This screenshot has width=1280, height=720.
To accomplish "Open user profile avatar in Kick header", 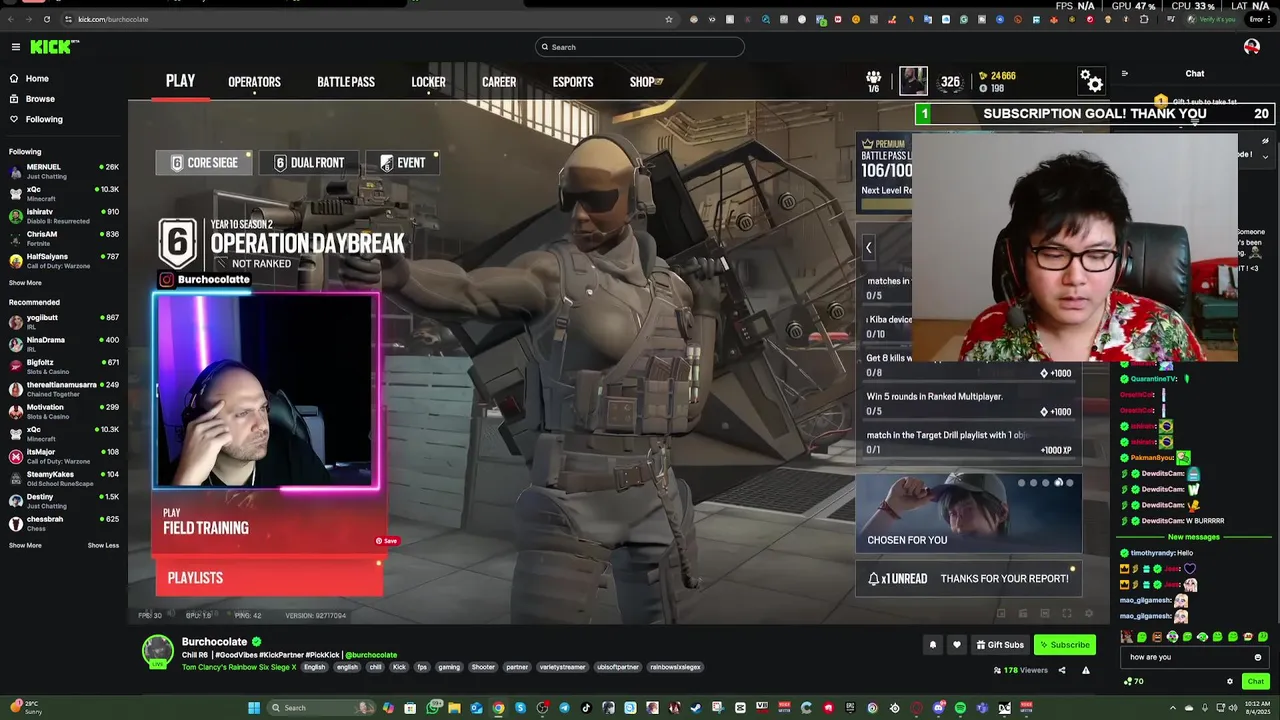I will point(1251,47).
